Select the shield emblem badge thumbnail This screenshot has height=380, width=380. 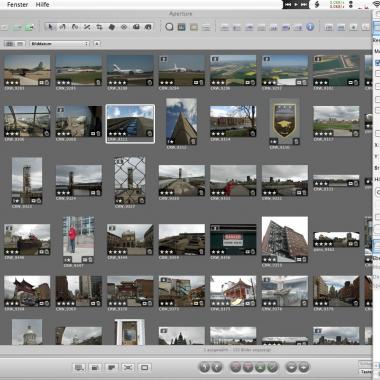pyautogui.click(x=284, y=121)
